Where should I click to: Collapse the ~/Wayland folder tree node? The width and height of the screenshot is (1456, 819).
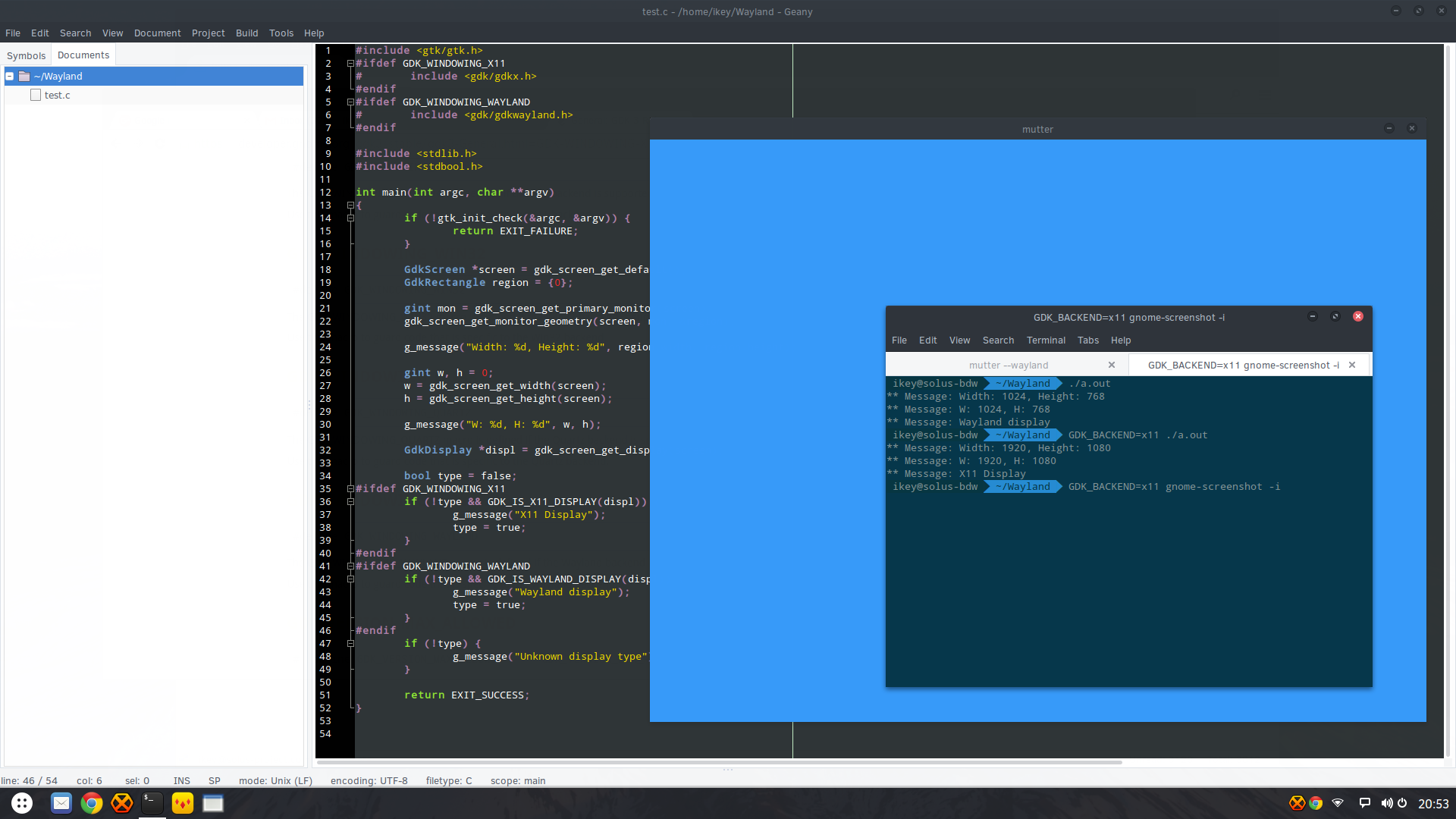[10, 77]
